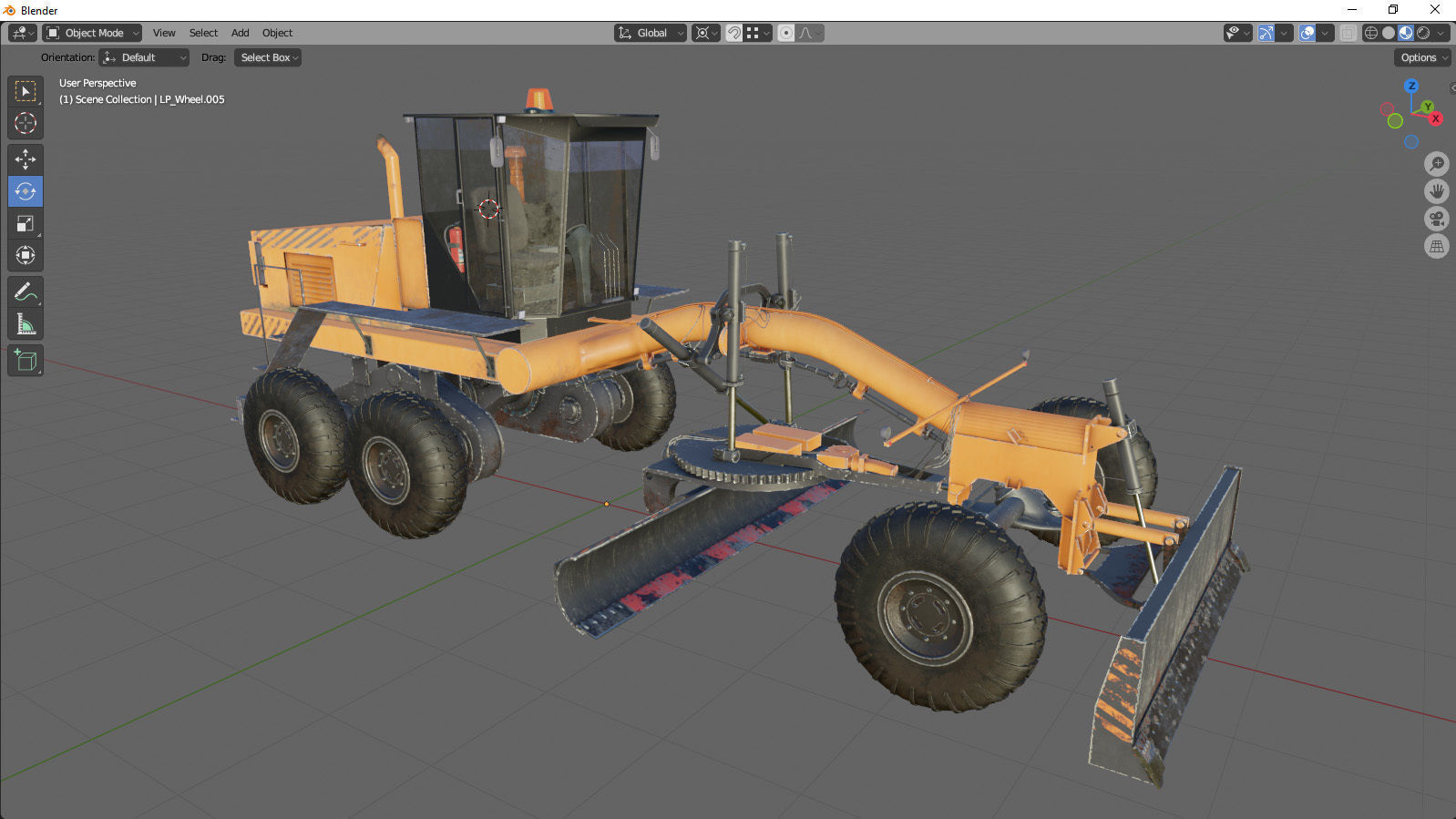Image resolution: width=1456 pixels, height=819 pixels.
Task: Click the orange beacon light on cab
Action: [x=538, y=100]
